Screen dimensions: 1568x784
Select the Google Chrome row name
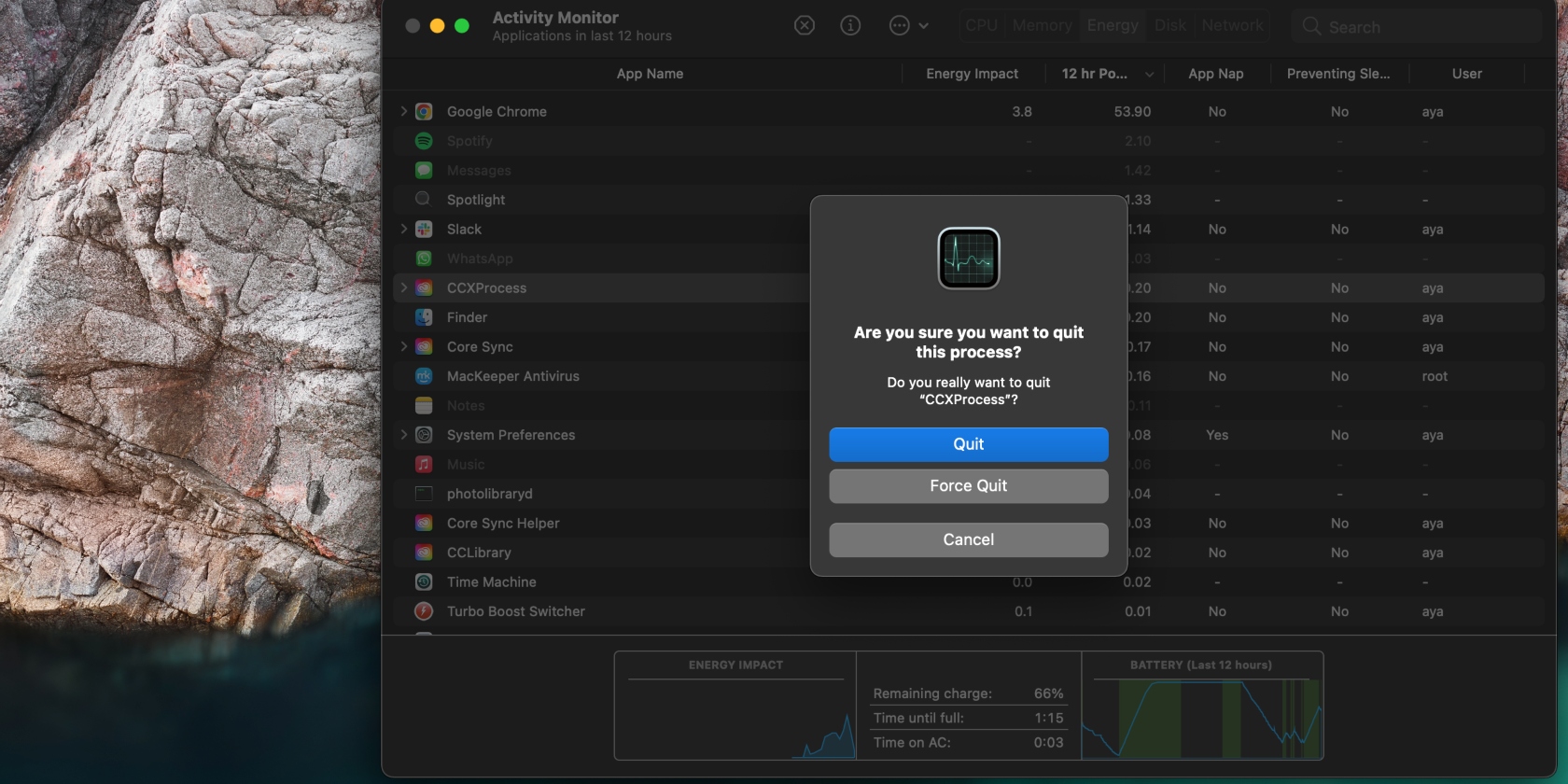coord(497,111)
